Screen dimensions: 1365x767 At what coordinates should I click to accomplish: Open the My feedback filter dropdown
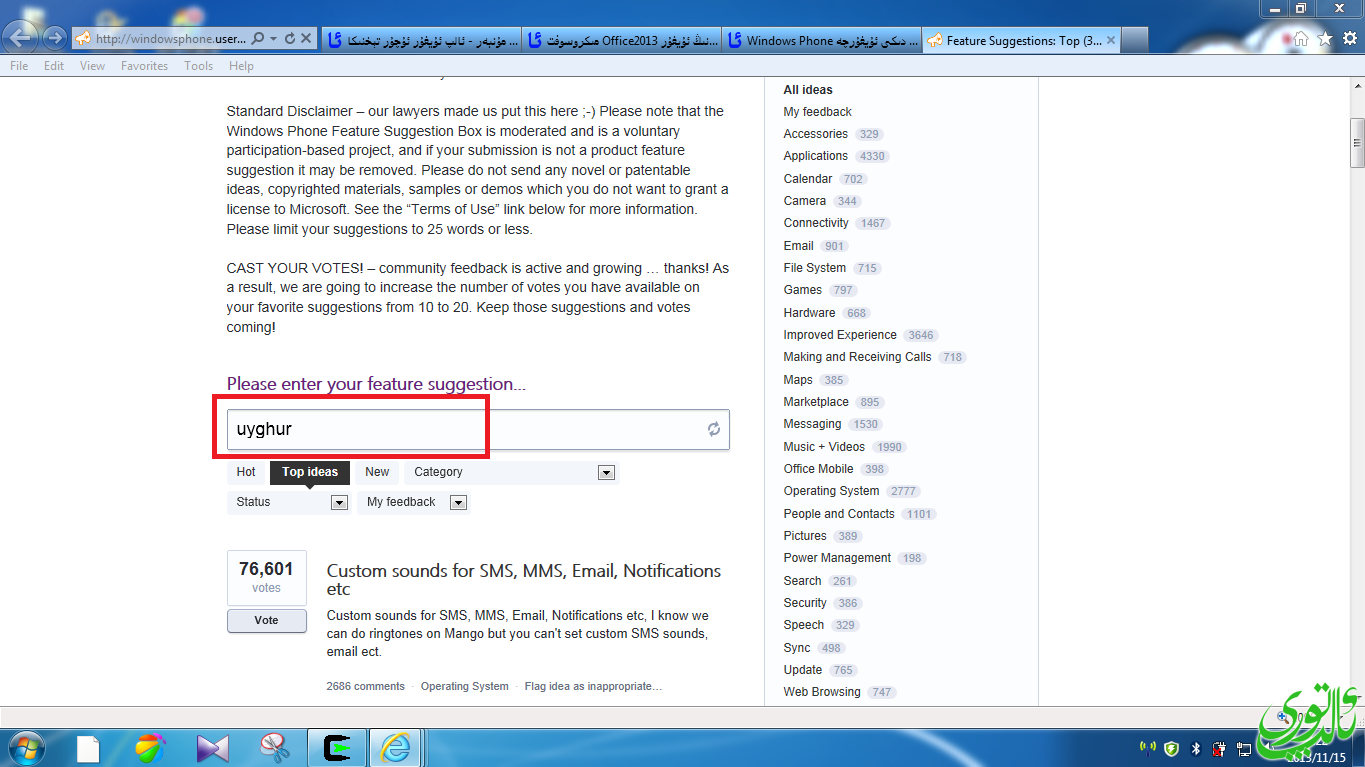click(x=458, y=503)
